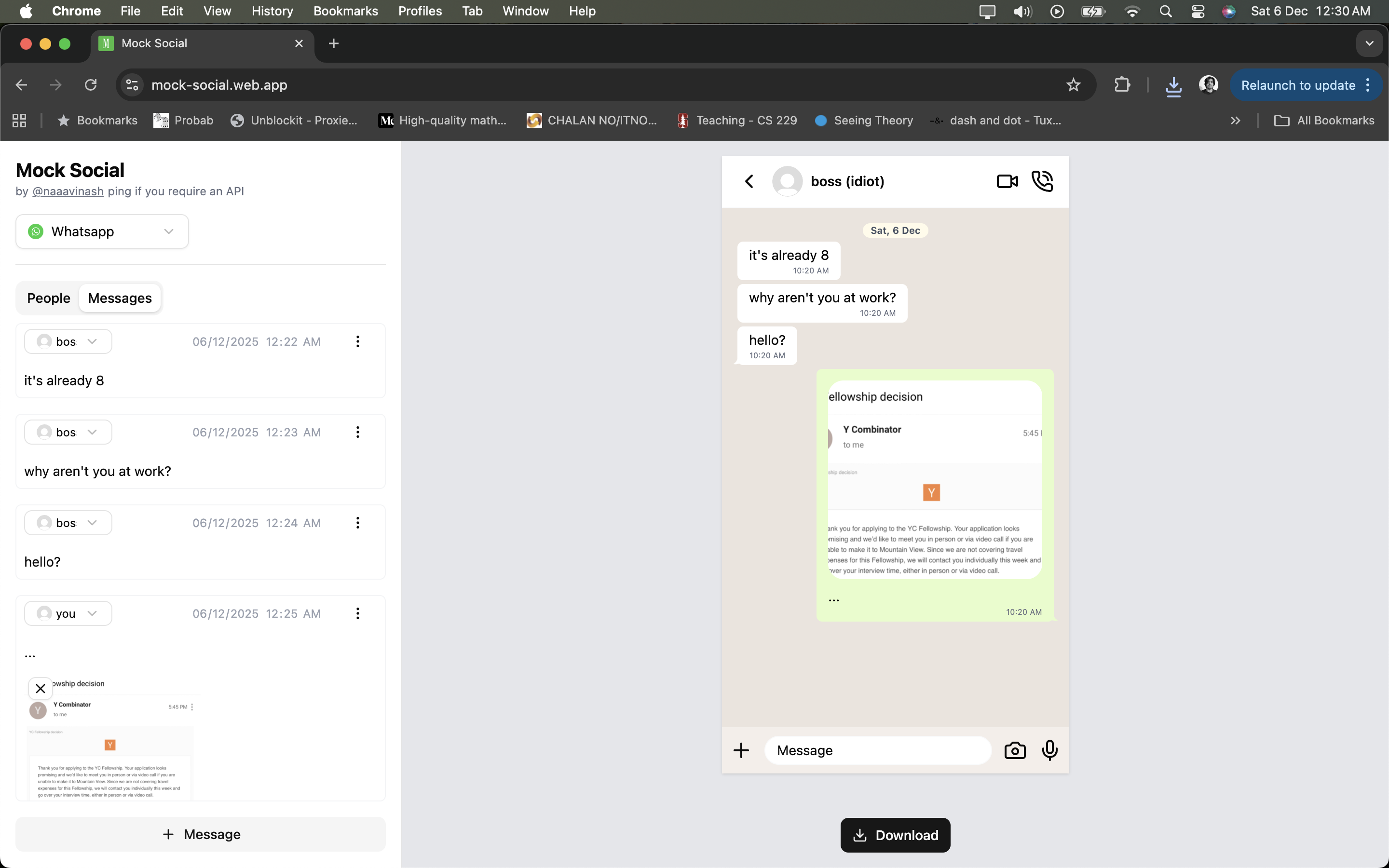Screen dimensions: 1389x868
Task: Open the camera in the message bar
Action: click(1014, 750)
